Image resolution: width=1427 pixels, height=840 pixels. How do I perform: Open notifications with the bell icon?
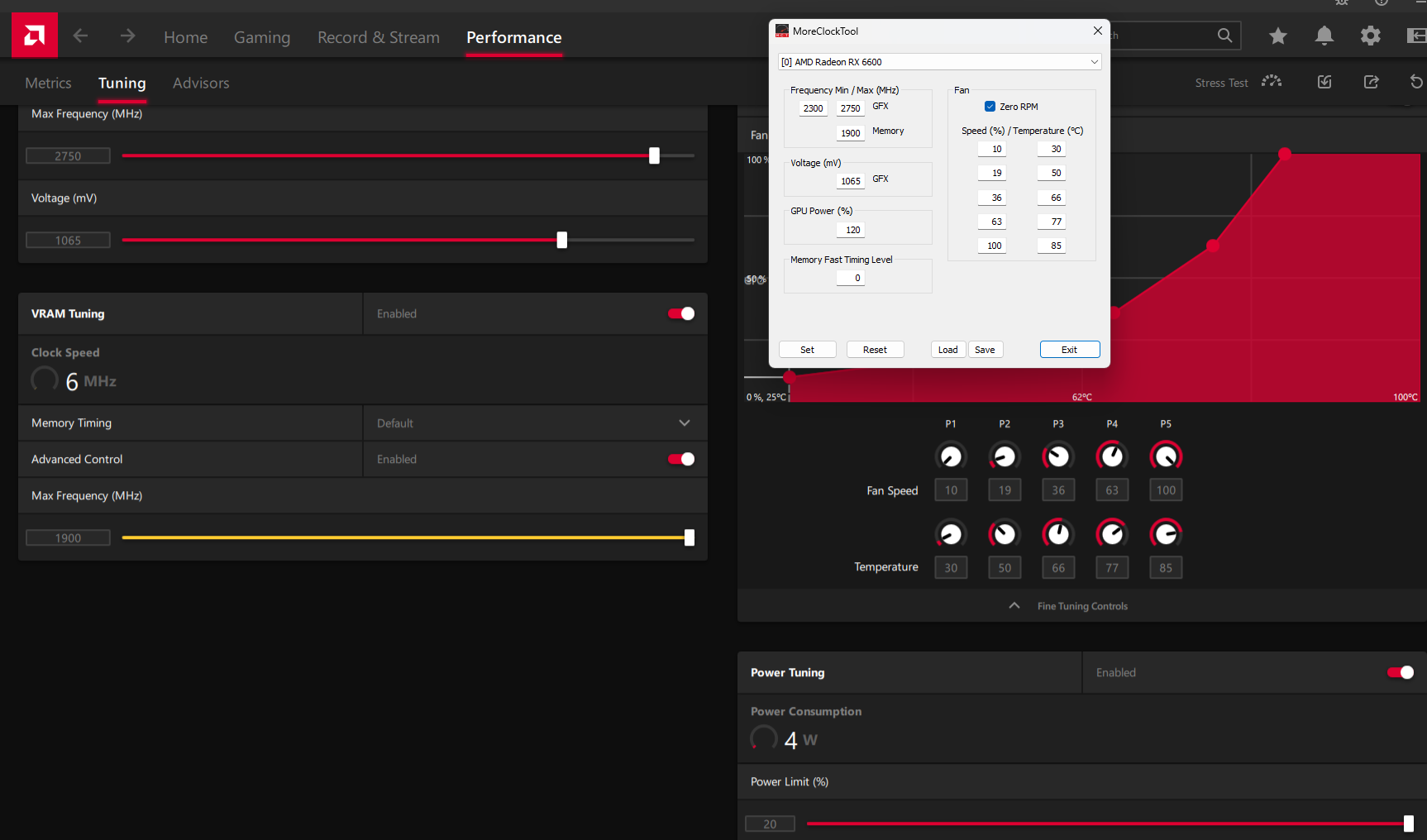[x=1324, y=36]
